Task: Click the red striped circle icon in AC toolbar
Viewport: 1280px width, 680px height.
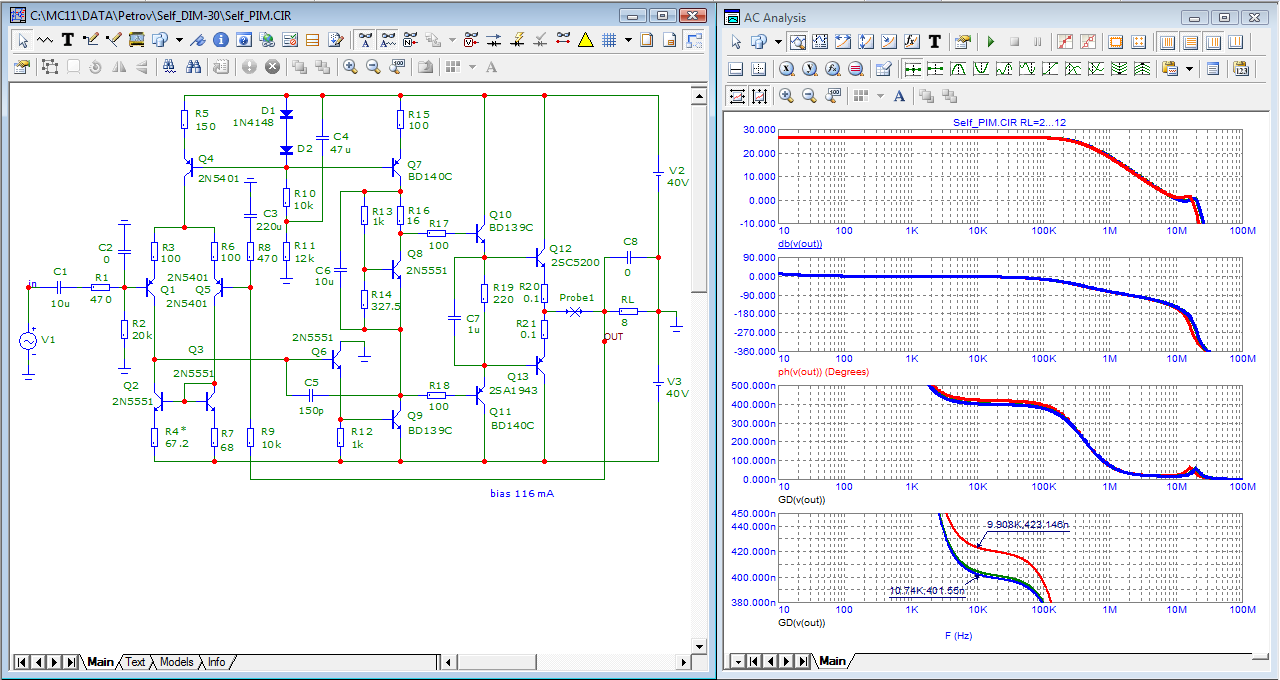Action: pos(856,69)
